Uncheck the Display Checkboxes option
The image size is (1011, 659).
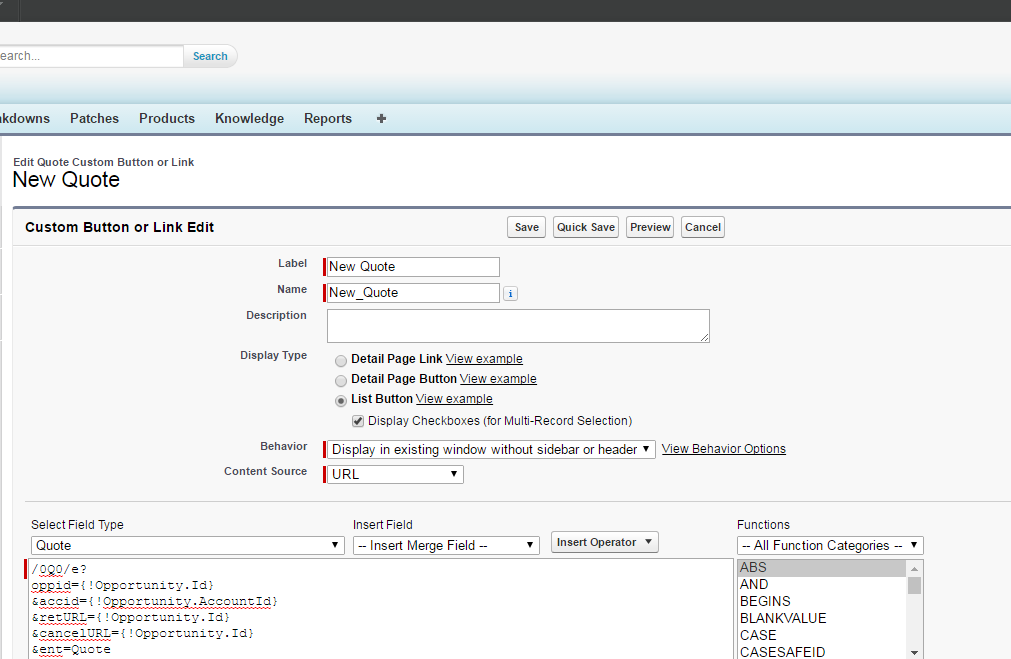[x=358, y=421]
